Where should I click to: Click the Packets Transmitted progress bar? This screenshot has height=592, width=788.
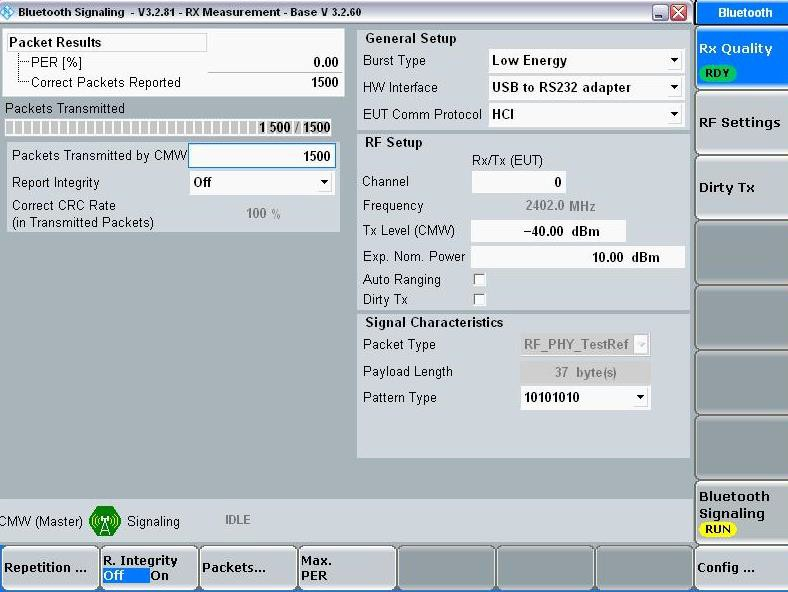[x=168, y=127]
